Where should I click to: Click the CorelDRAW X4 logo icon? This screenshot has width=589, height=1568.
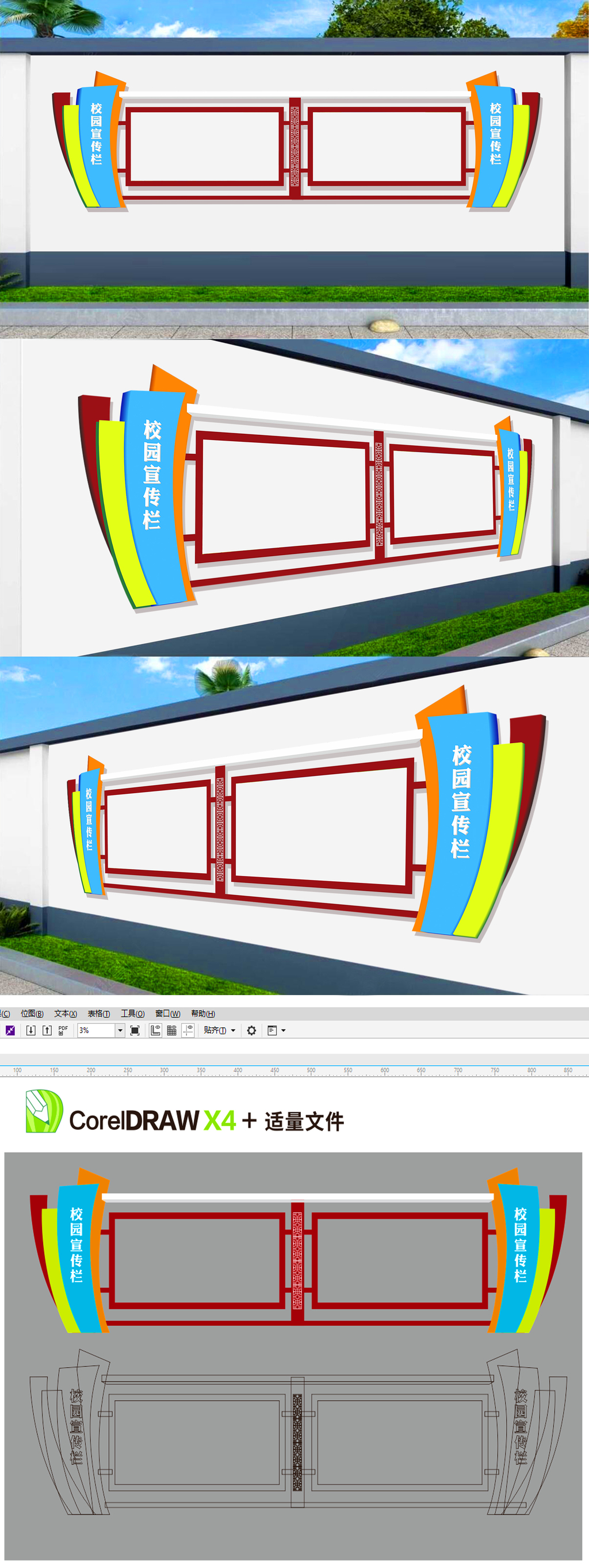pyautogui.click(x=44, y=1111)
